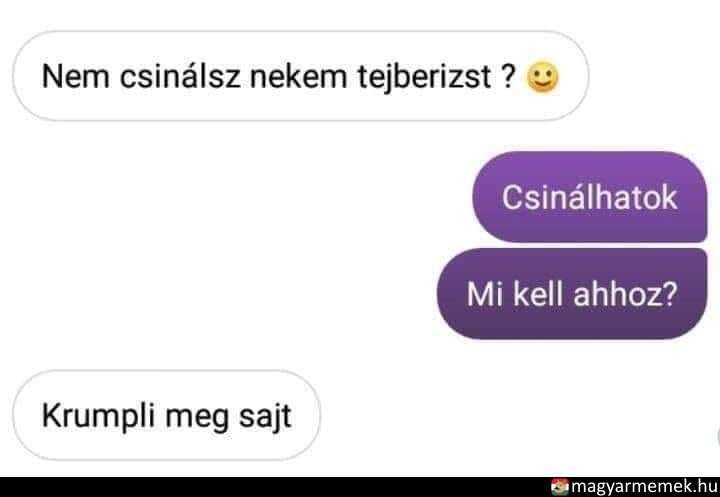Click the black bar at the bottom
Screen dimensions: 720x497
(x=360, y=487)
